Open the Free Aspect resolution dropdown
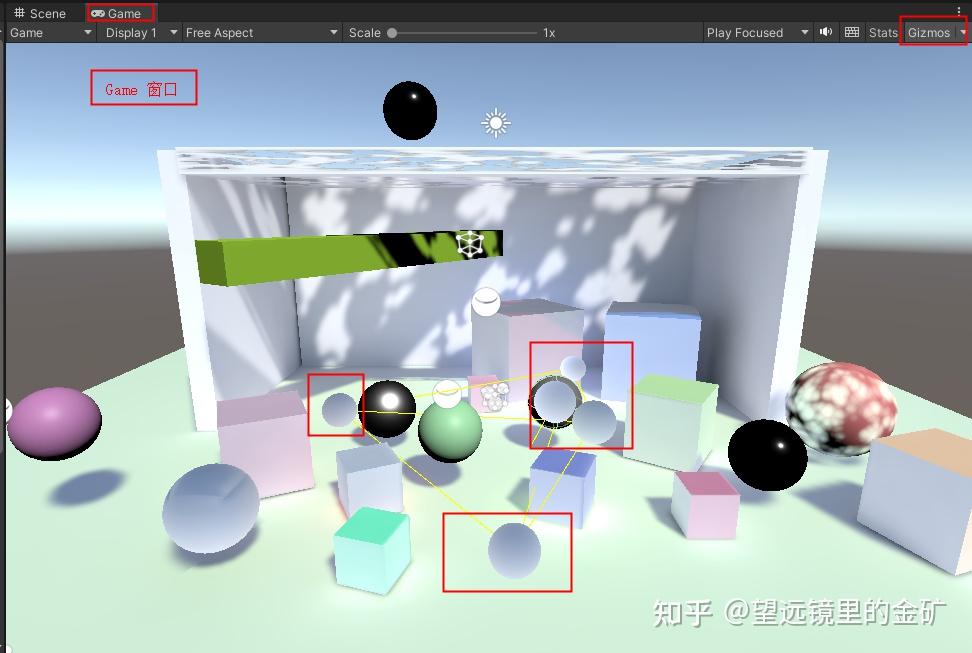Viewport: 972px width, 653px height. [x=262, y=33]
